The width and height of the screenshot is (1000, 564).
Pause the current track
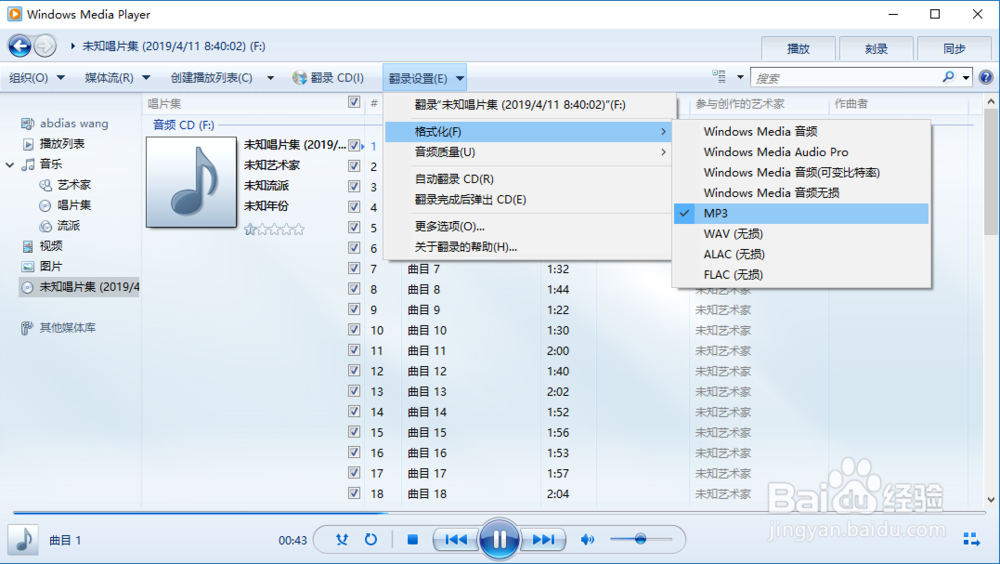coord(499,540)
